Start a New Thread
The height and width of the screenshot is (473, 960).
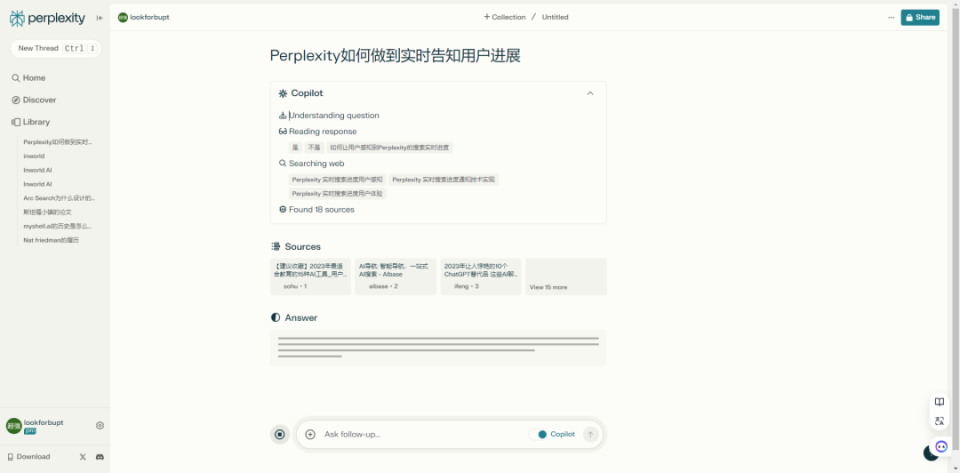coord(55,48)
